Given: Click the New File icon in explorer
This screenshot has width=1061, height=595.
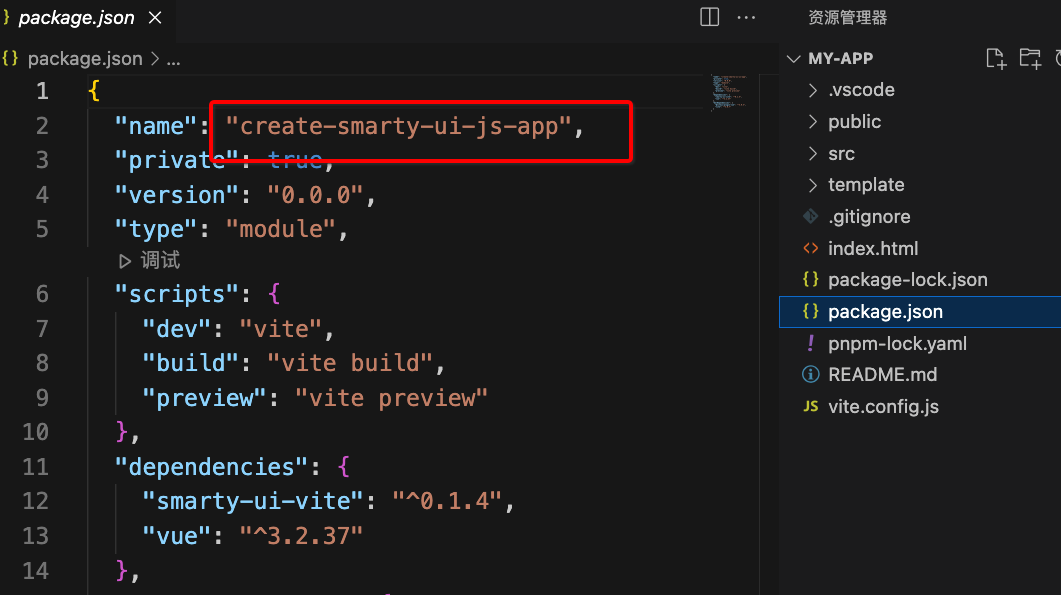Looking at the screenshot, I should click(996, 58).
